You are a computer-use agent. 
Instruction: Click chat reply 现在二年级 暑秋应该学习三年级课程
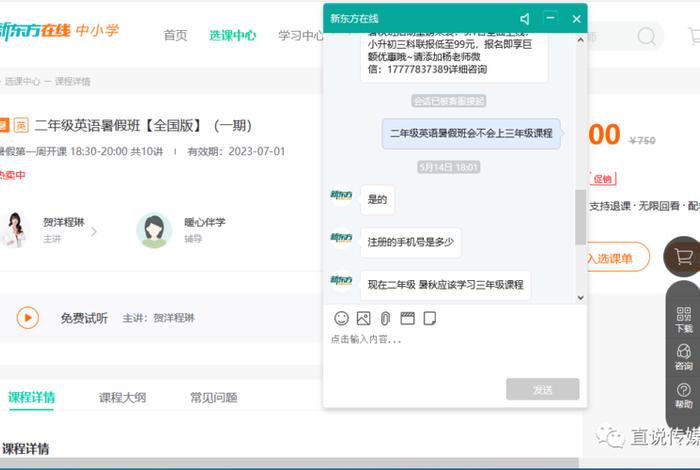446,285
